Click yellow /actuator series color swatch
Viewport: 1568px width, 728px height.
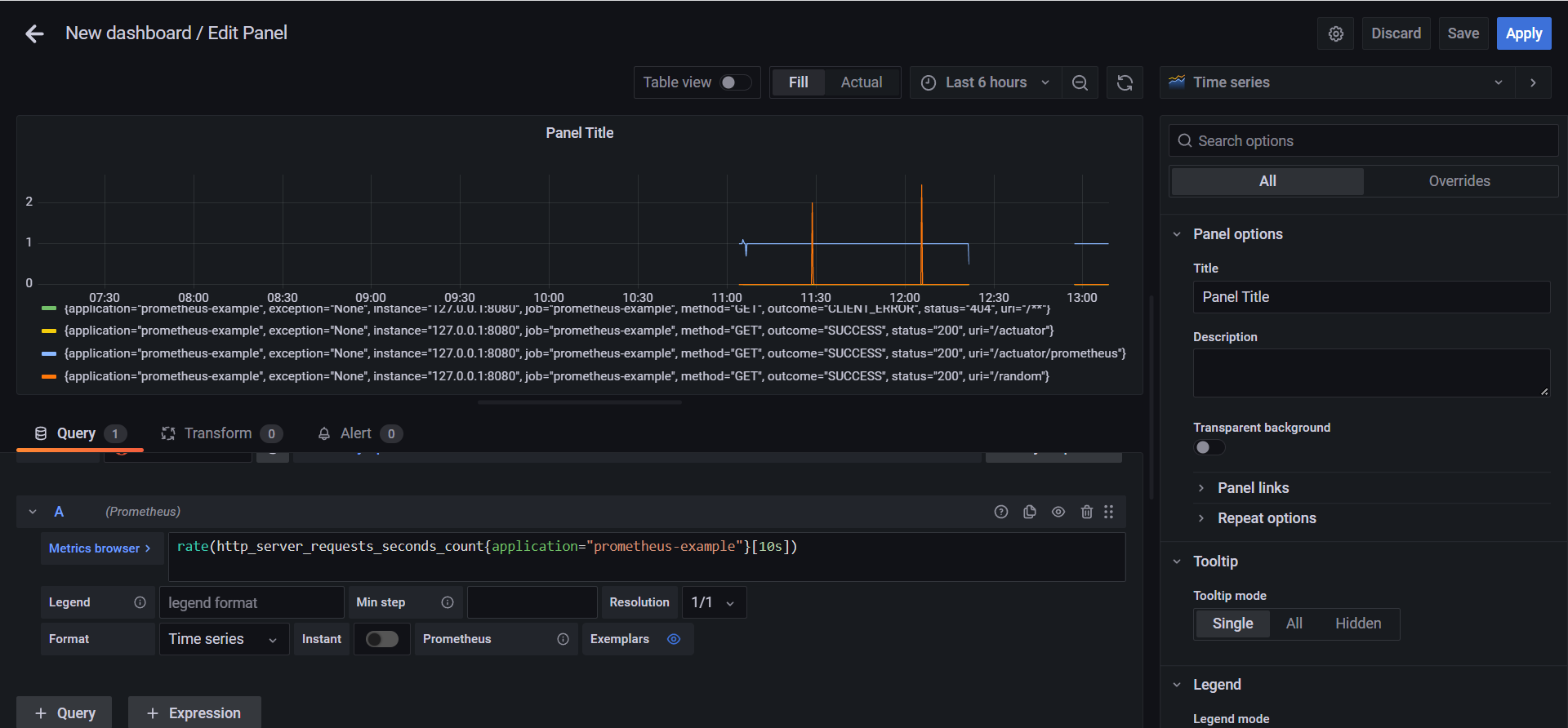pos(49,331)
